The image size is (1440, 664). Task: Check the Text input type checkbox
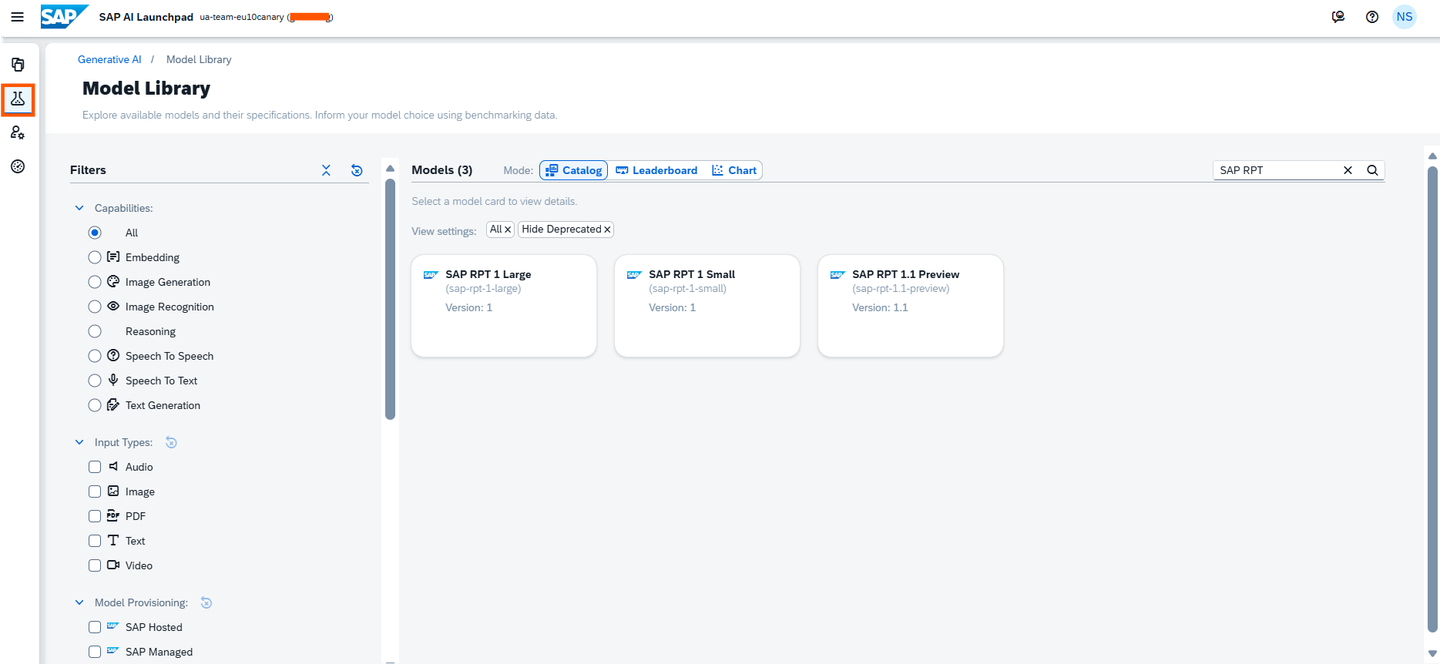(95, 541)
